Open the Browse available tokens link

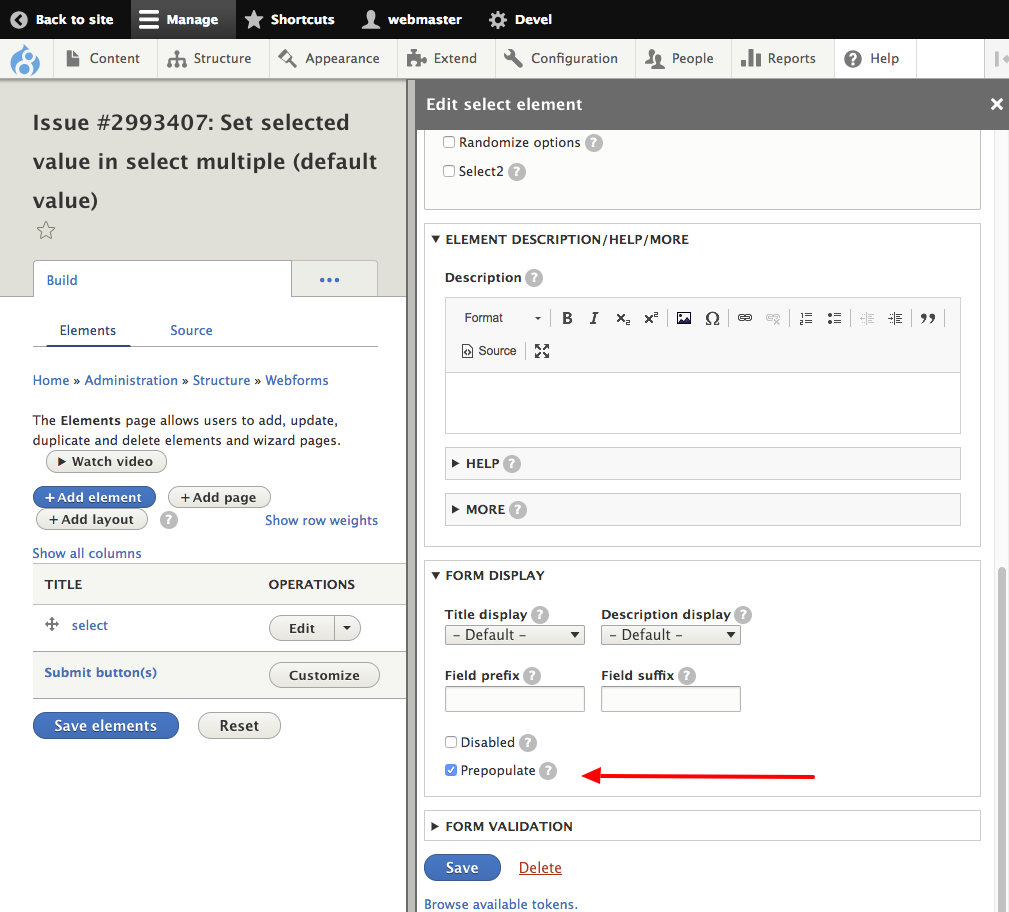coord(501,904)
